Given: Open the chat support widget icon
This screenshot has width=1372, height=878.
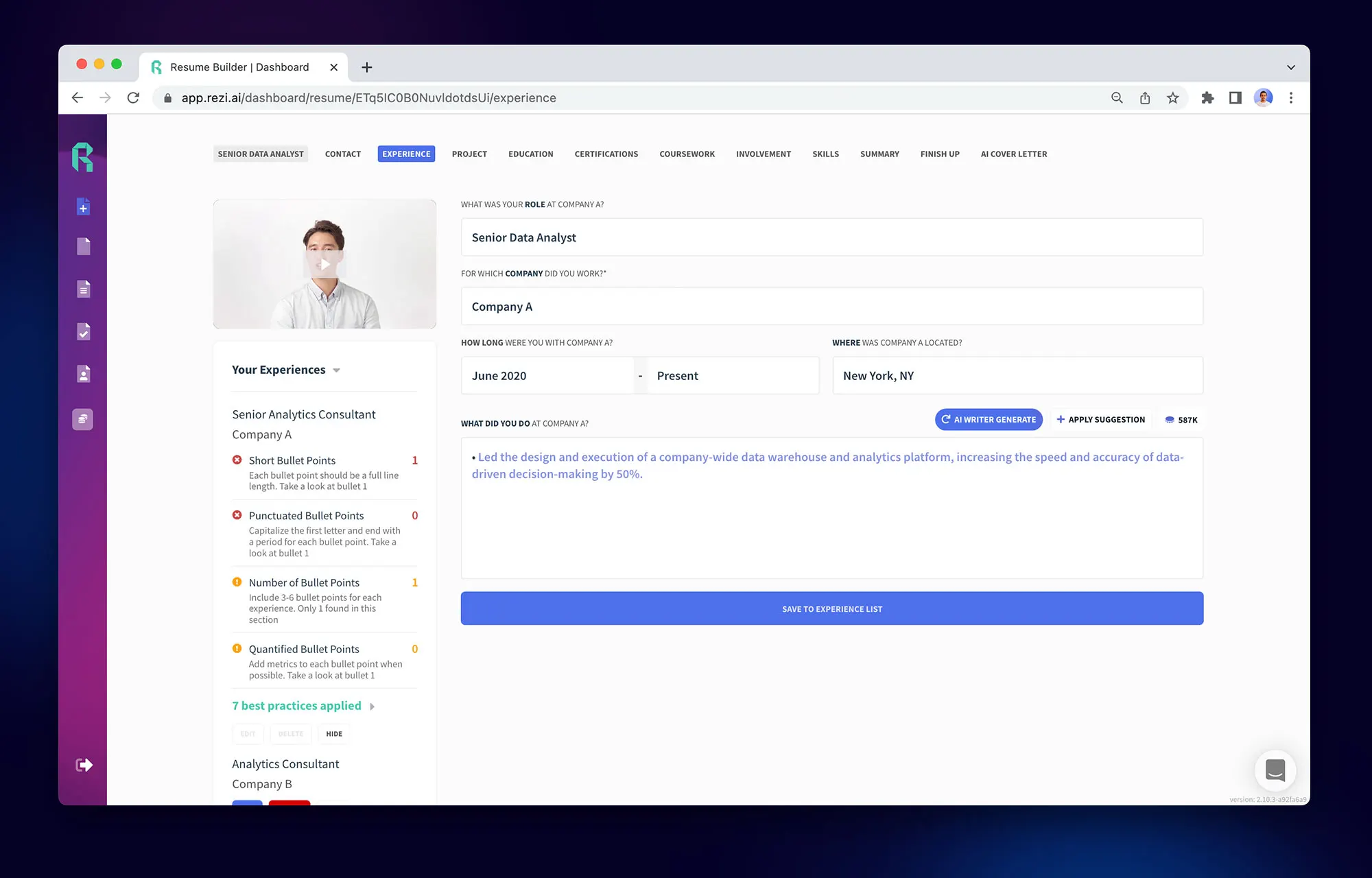Looking at the screenshot, I should pos(1275,770).
